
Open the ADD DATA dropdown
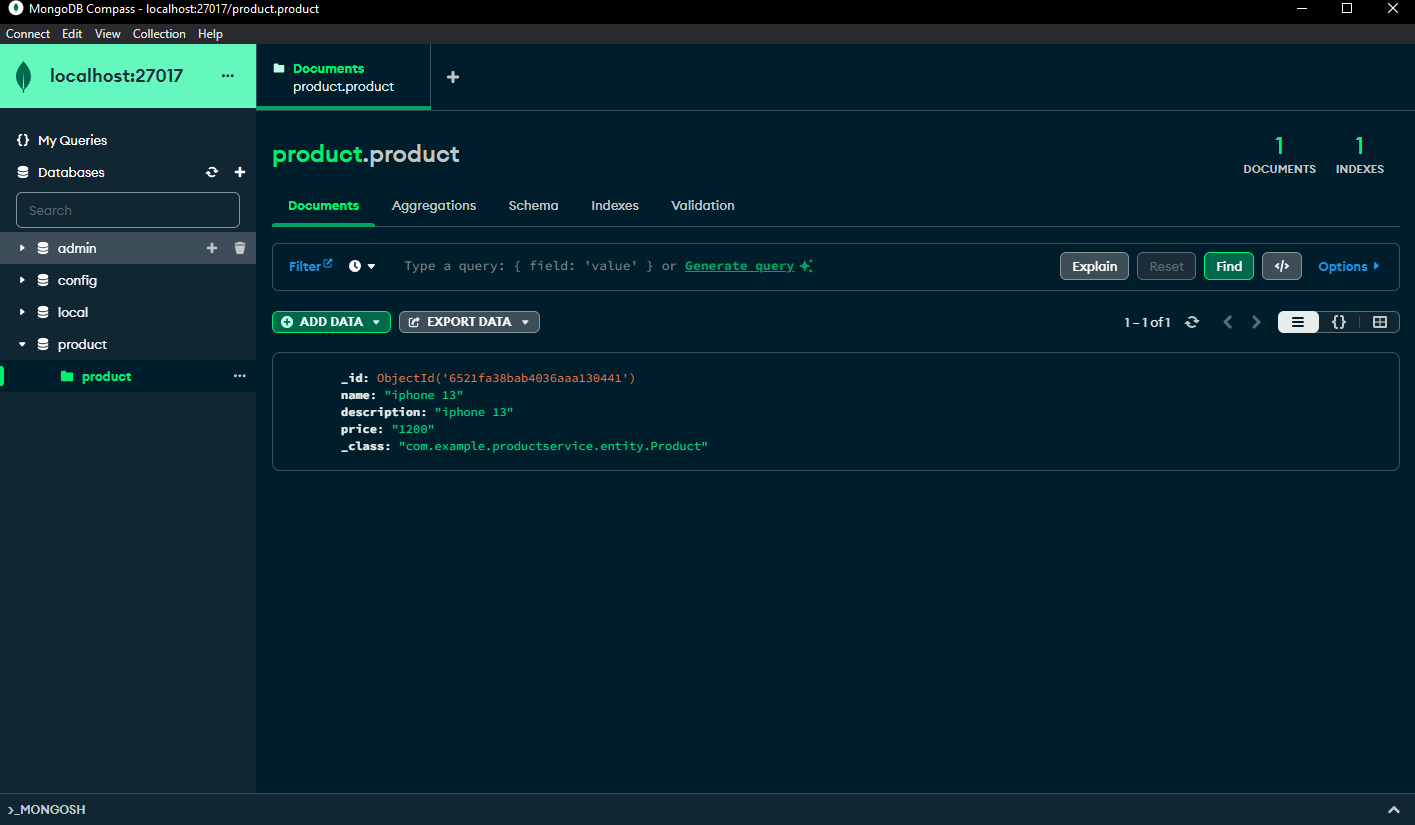point(331,322)
